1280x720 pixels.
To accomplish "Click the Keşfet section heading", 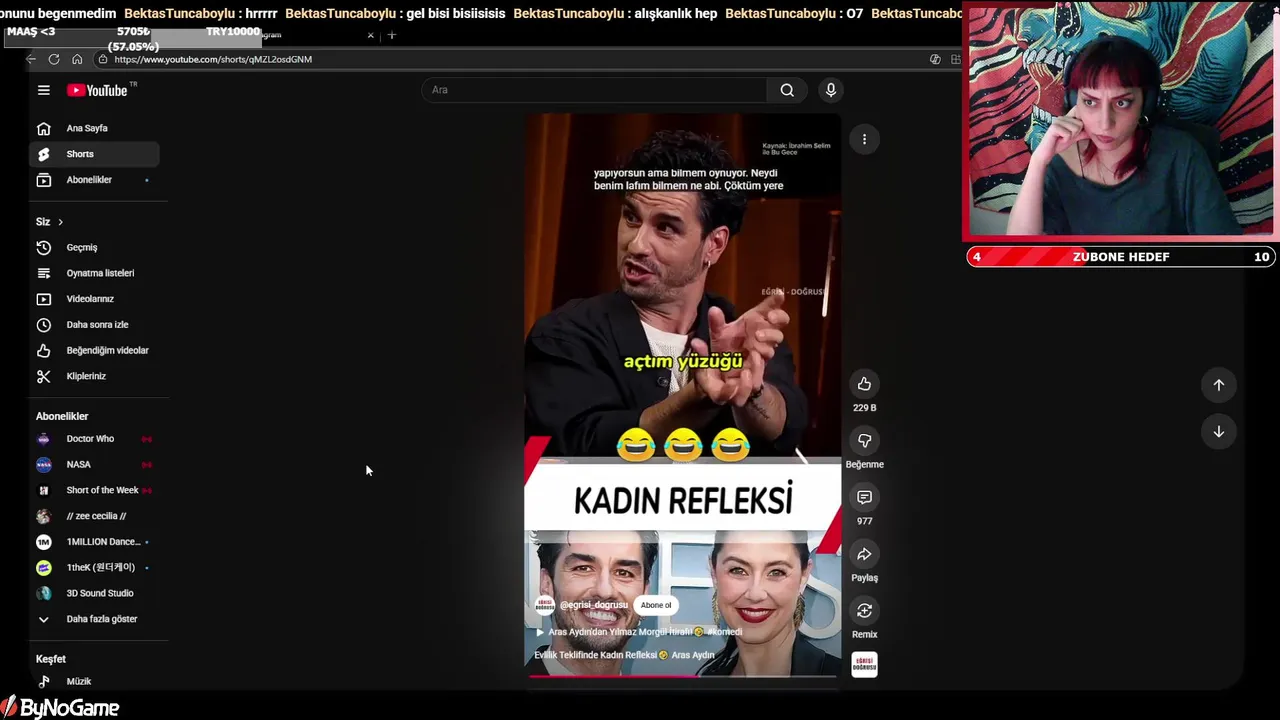I will click(51, 659).
